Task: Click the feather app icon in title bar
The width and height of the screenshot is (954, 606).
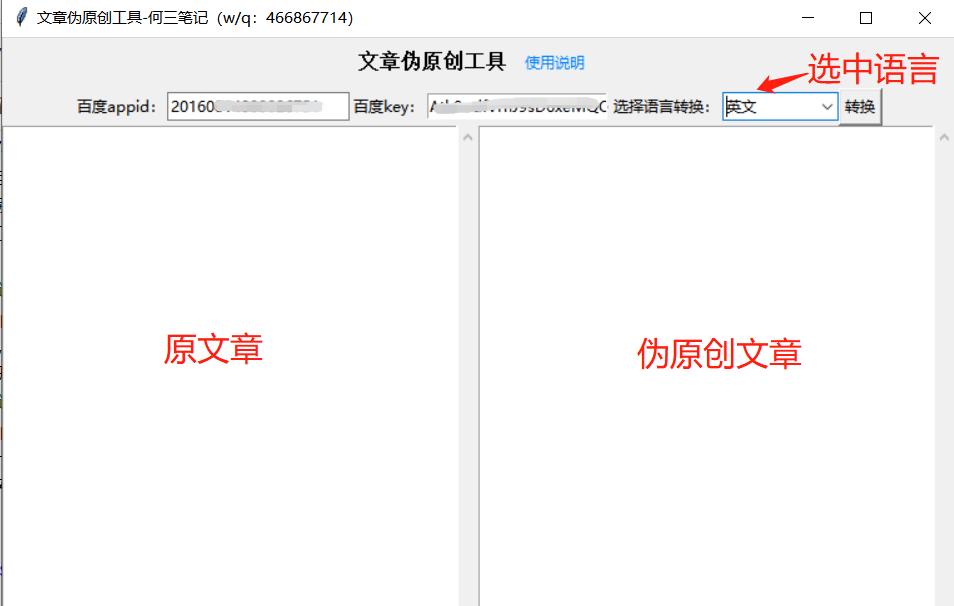Action: click(20, 18)
